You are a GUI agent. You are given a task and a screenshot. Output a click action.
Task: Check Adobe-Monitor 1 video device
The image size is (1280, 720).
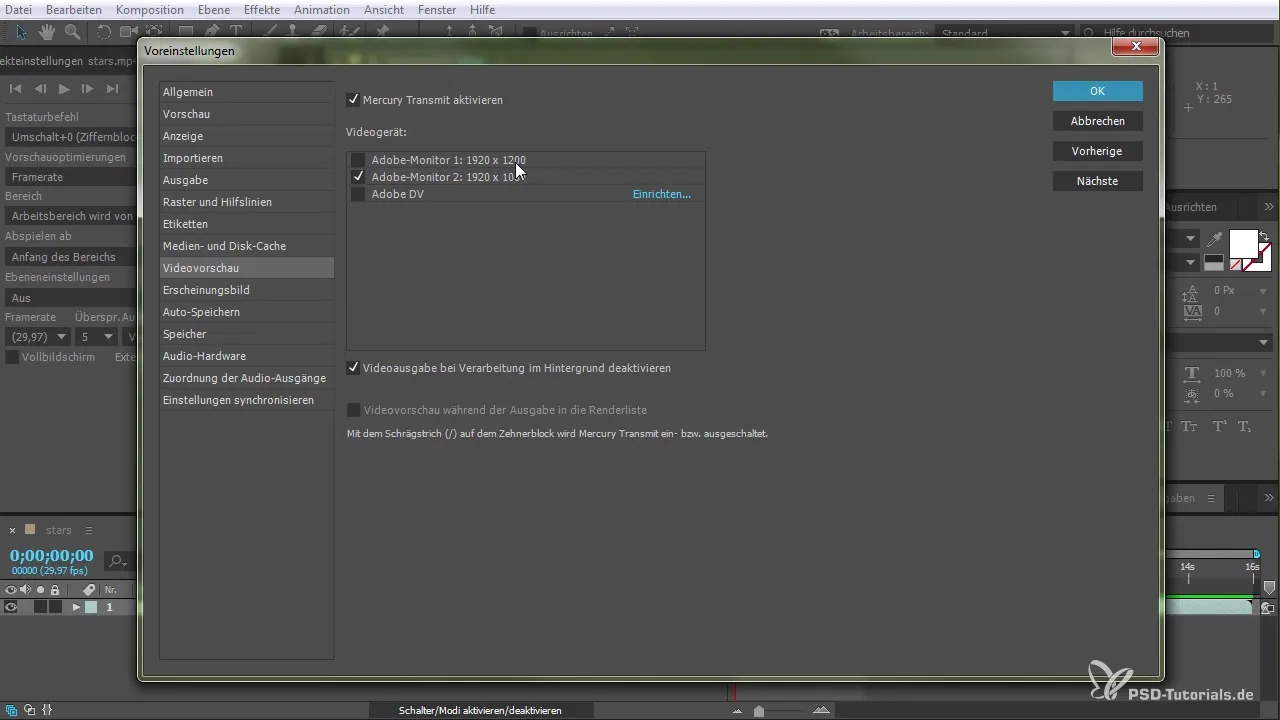357,160
